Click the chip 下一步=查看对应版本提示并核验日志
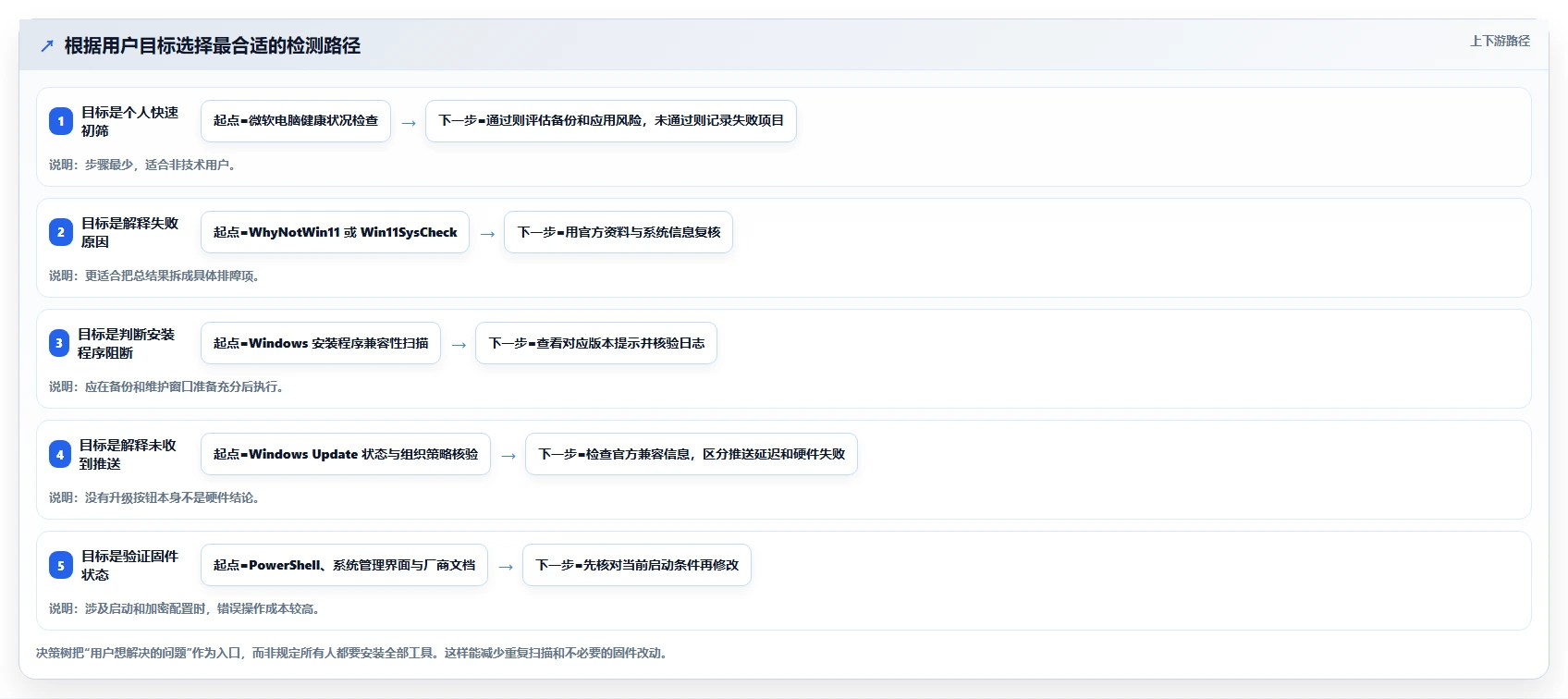The width and height of the screenshot is (1568, 699). click(596, 343)
